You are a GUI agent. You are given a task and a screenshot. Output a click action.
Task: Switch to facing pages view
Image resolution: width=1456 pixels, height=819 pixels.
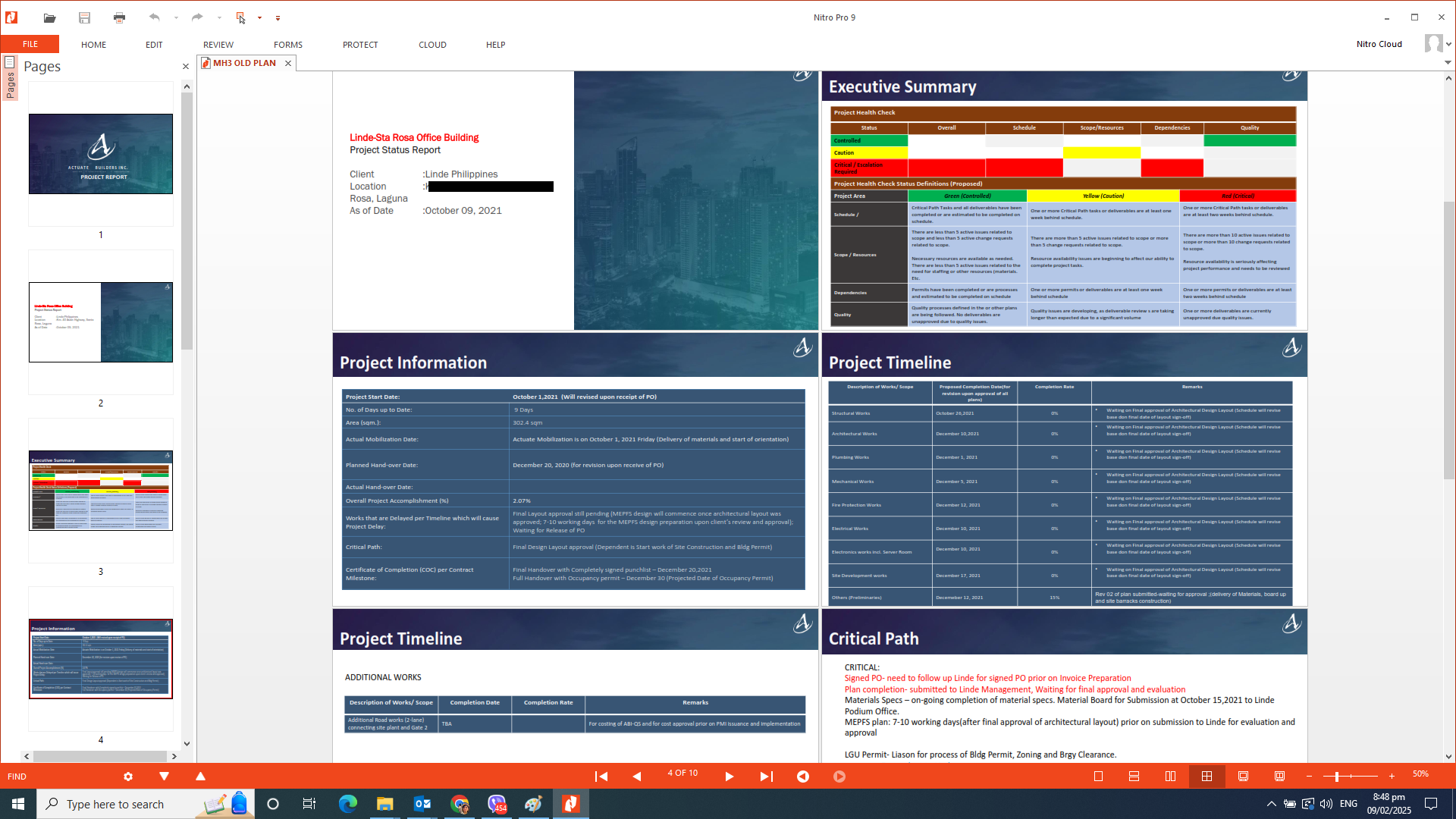point(1170,776)
